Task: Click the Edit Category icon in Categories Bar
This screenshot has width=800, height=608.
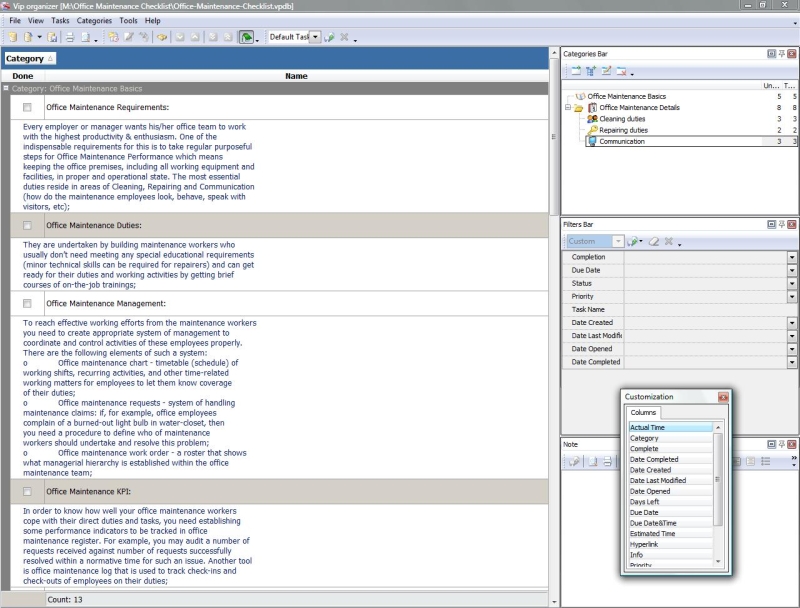Action: click(604, 72)
